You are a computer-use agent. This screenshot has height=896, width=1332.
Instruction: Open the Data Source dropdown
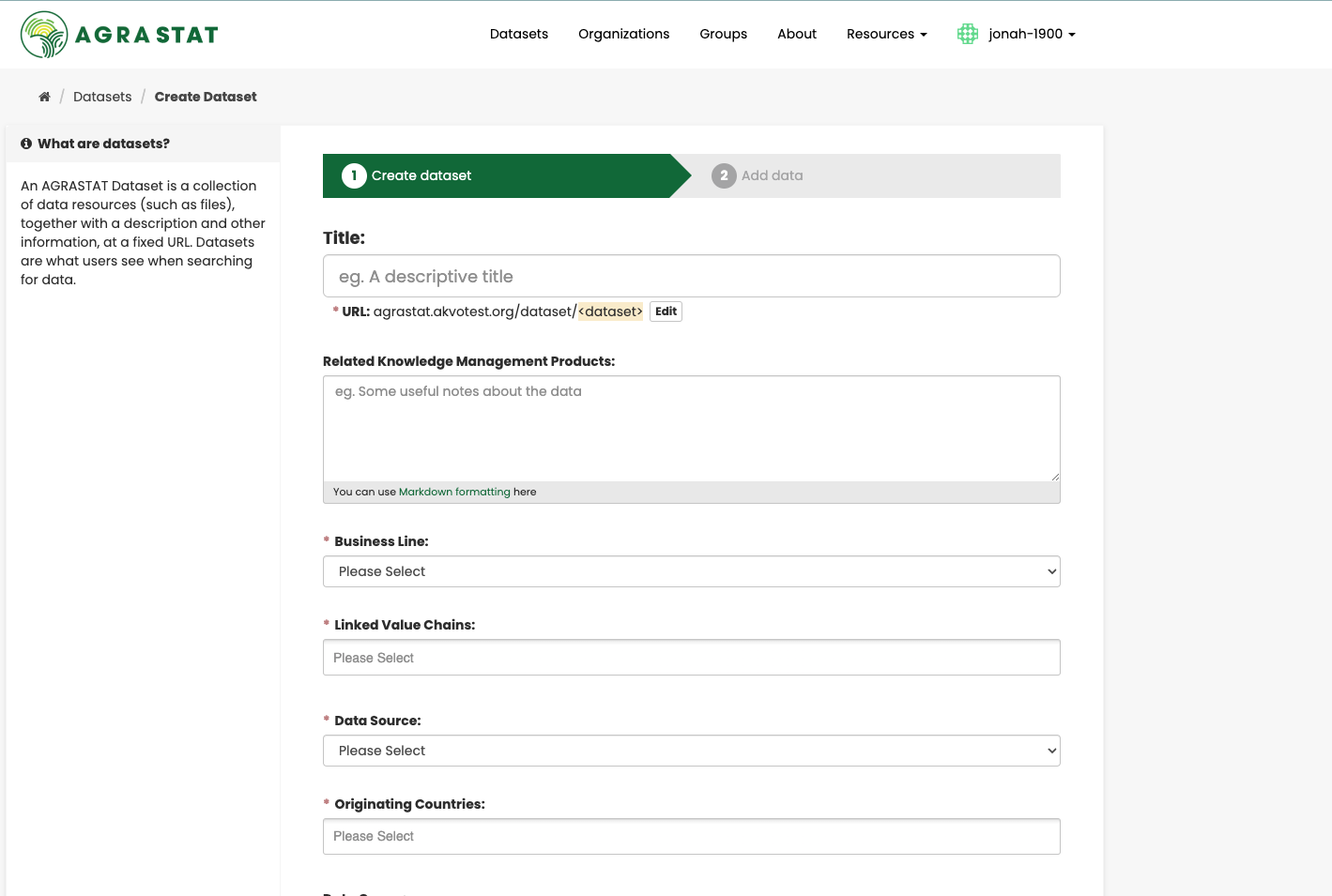coord(692,751)
